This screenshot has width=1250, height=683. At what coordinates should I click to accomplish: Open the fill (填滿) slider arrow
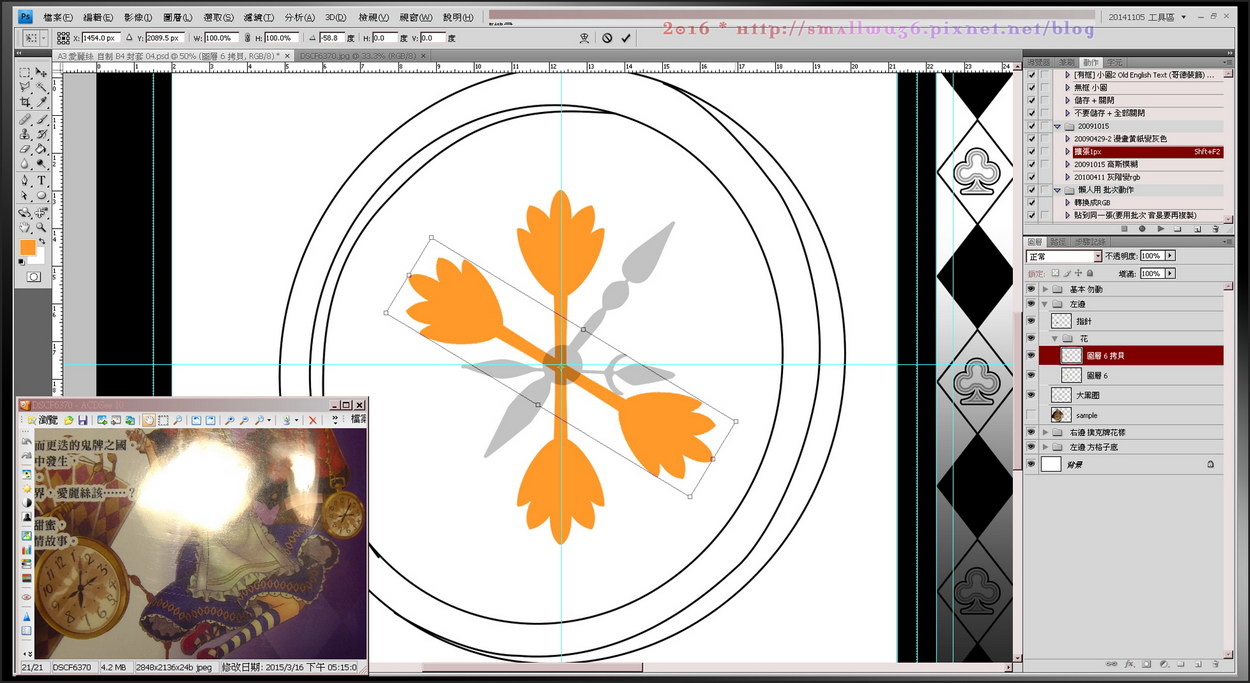1170,273
